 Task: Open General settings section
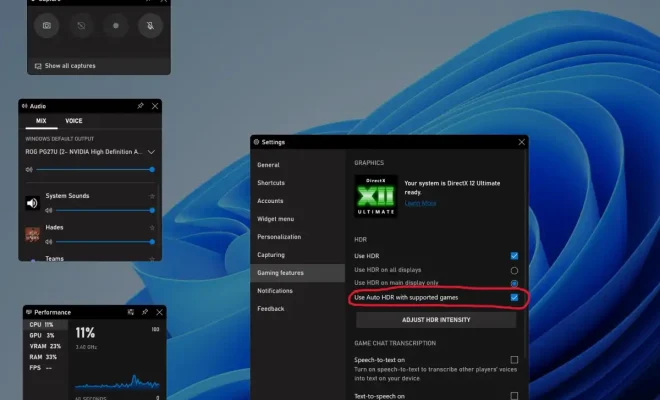(x=297, y=165)
